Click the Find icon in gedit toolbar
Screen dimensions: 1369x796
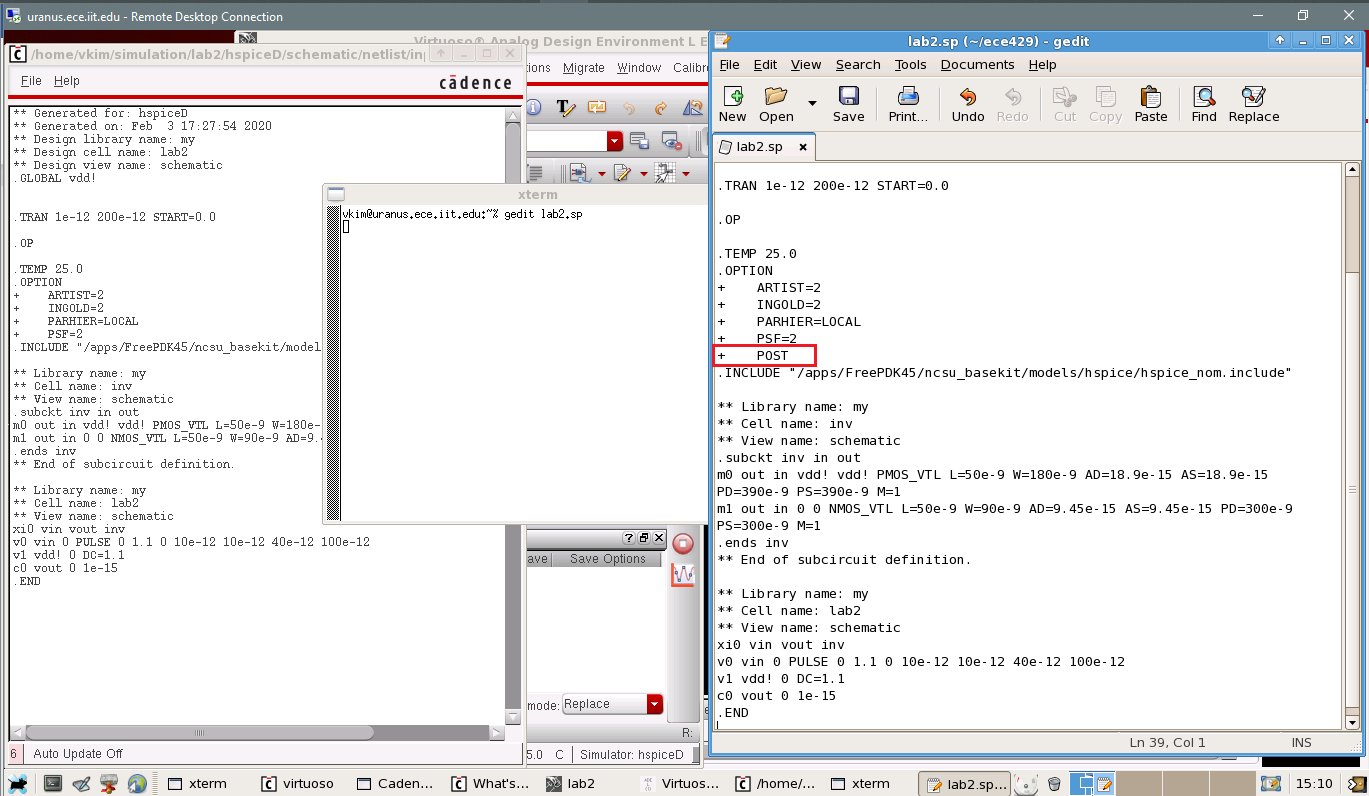1204,104
